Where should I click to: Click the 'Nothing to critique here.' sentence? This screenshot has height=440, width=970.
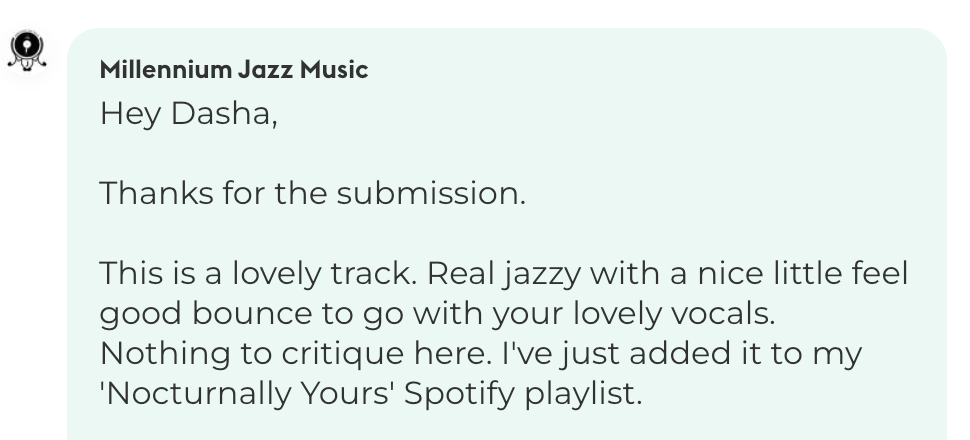pyautogui.click(x=296, y=354)
